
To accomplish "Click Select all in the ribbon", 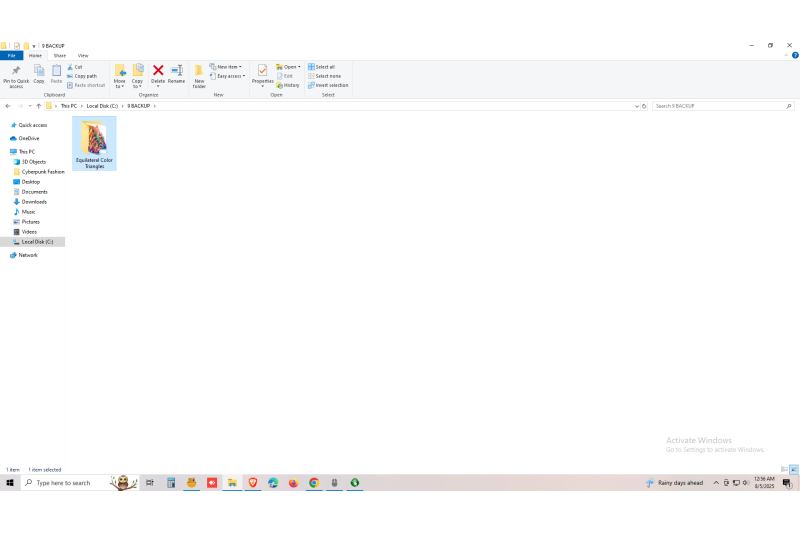I will click(322, 67).
